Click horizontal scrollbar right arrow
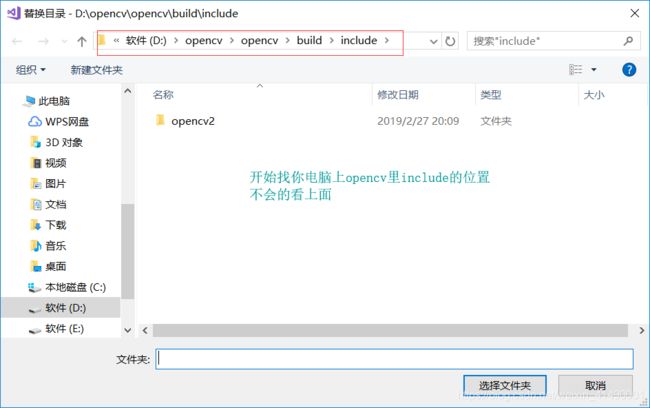The width and height of the screenshot is (650, 408). [642, 330]
